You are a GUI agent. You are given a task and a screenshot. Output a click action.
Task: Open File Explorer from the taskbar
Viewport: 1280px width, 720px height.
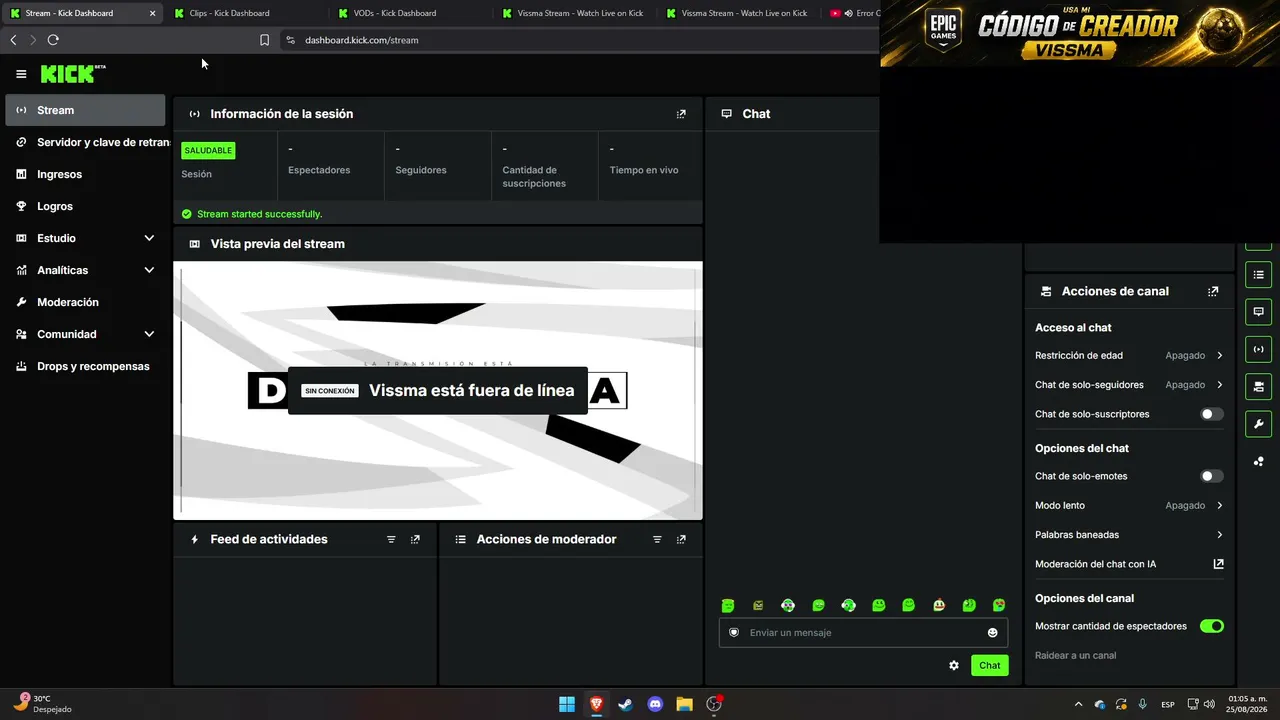pos(684,704)
